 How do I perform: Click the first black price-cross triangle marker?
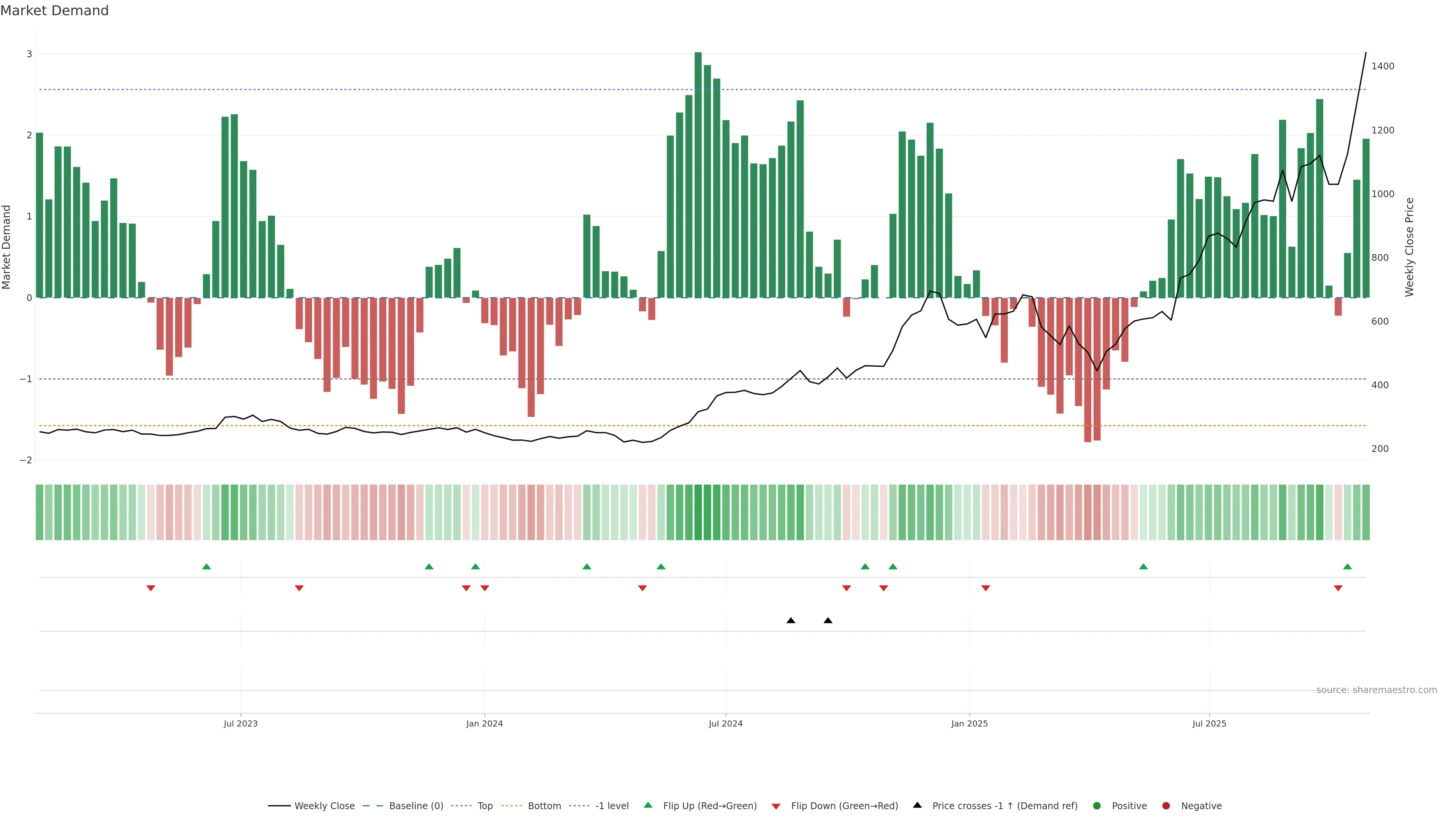pos(791,621)
